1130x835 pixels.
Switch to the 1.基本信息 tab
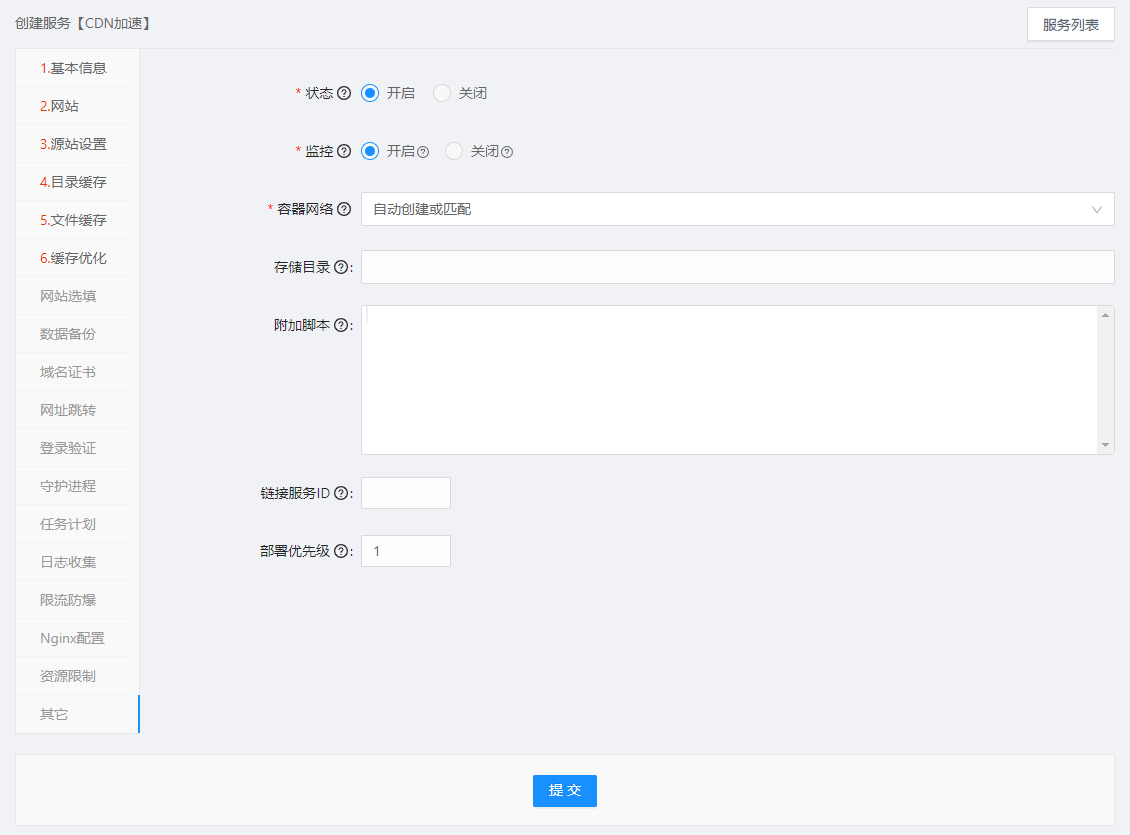pyautogui.click(x=73, y=68)
